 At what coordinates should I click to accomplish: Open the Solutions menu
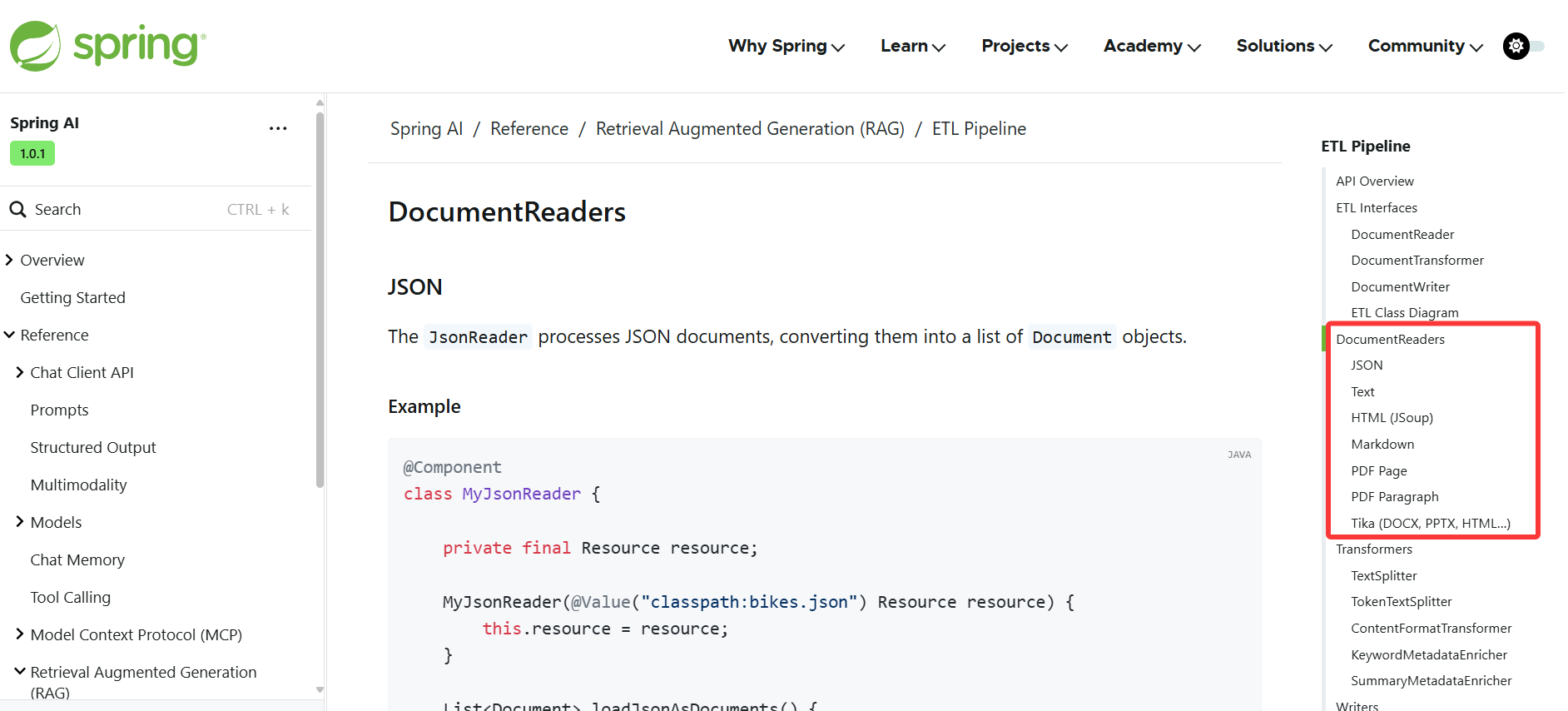click(x=1284, y=46)
